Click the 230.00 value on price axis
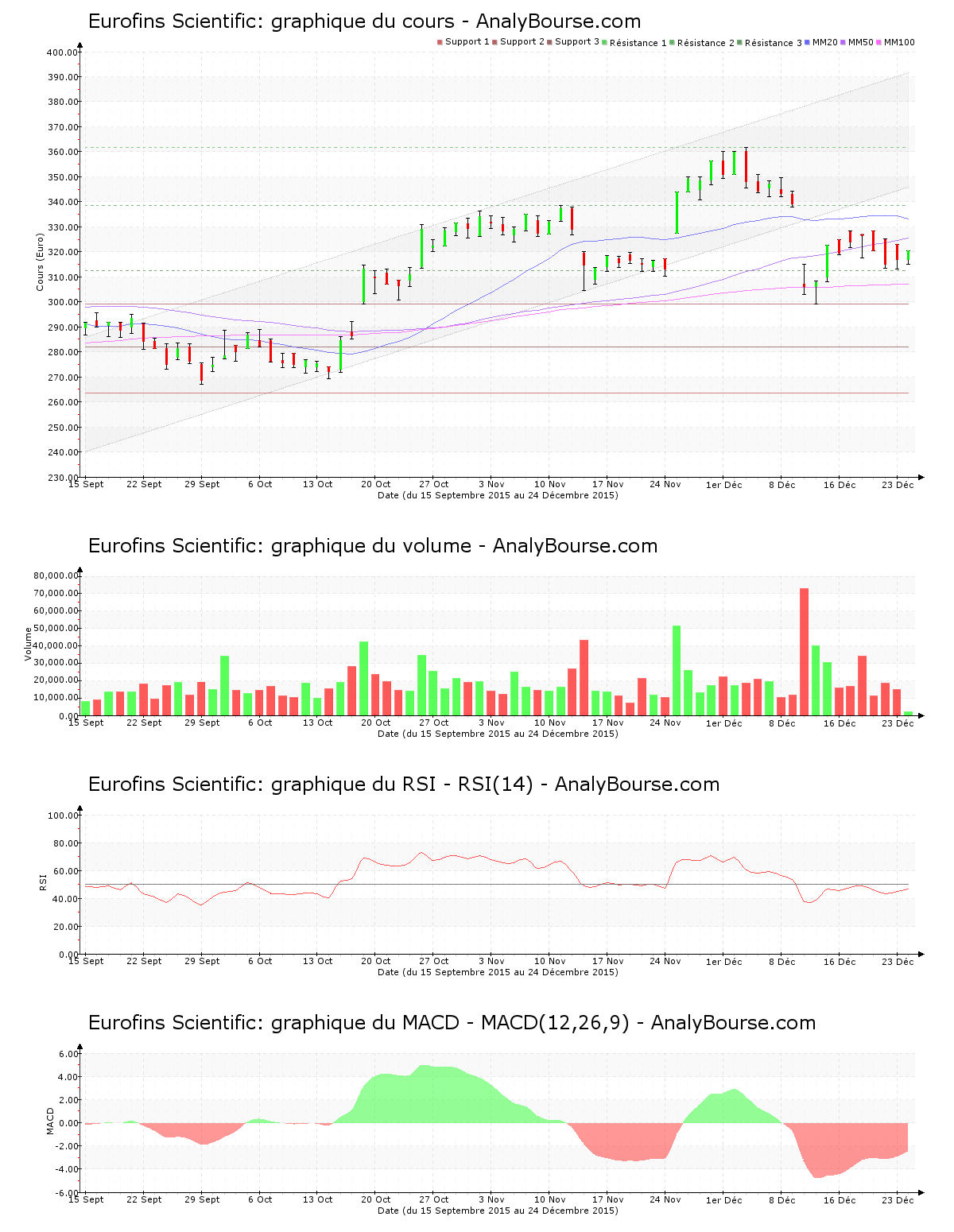This screenshot has height=1232, width=954. coord(63,477)
